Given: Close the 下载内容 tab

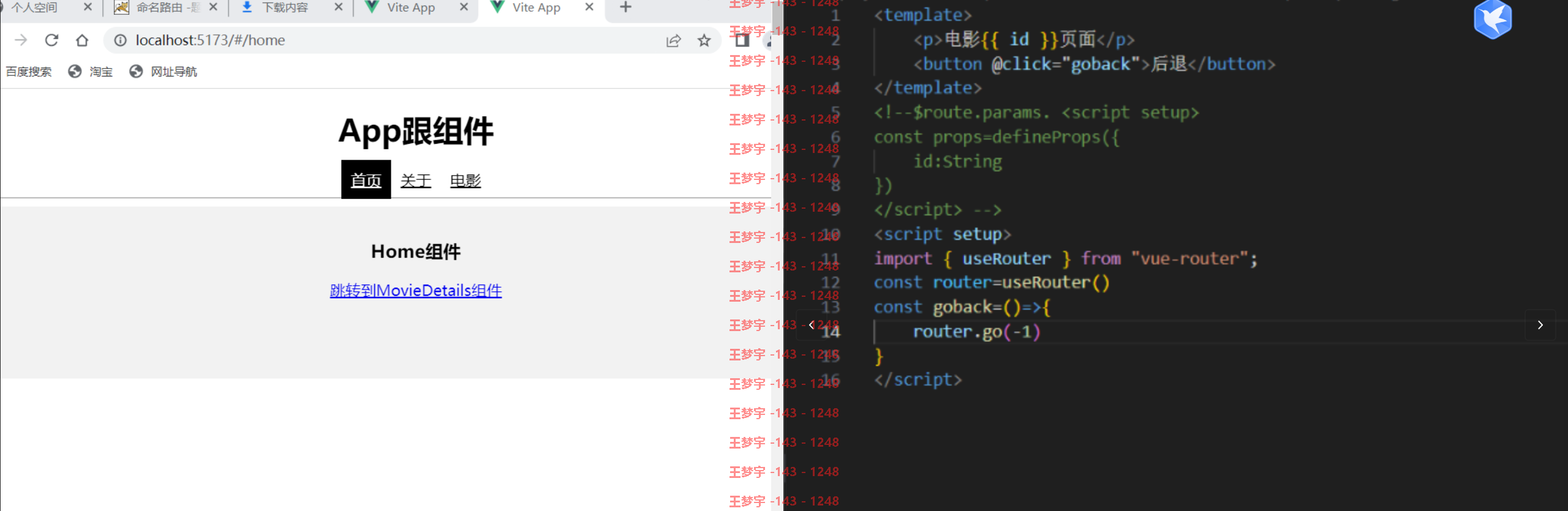Looking at the screenshot, I should 338,7.
